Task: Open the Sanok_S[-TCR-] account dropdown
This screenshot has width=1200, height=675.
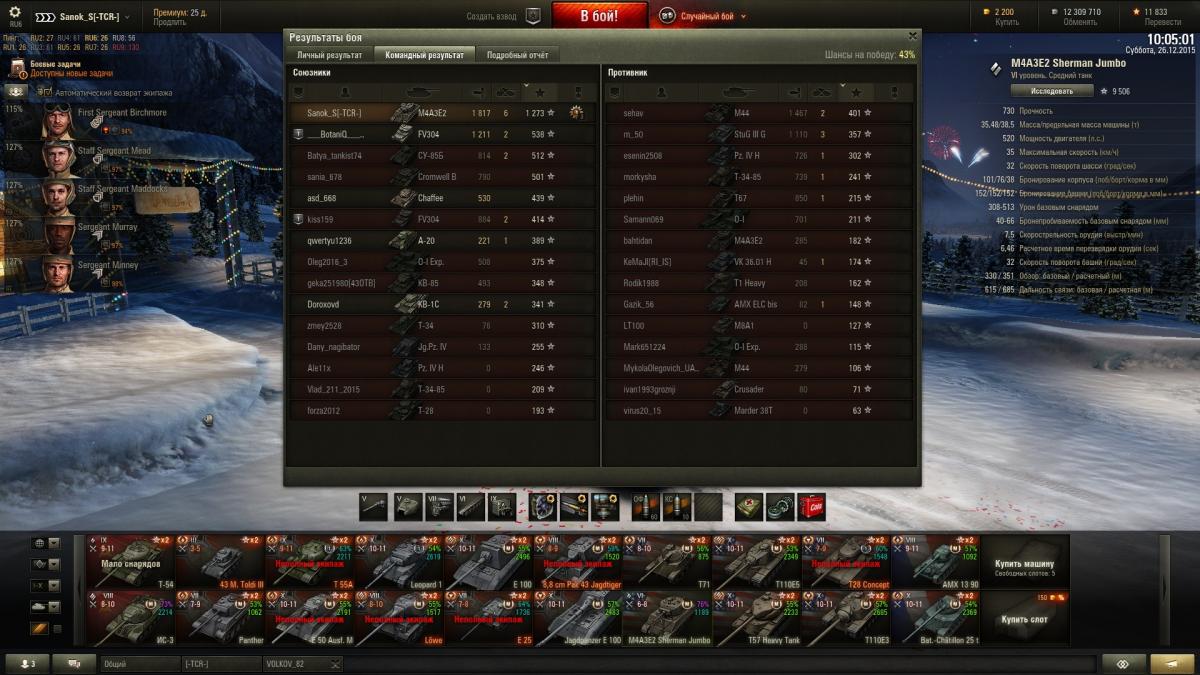Action: (84, 17)
